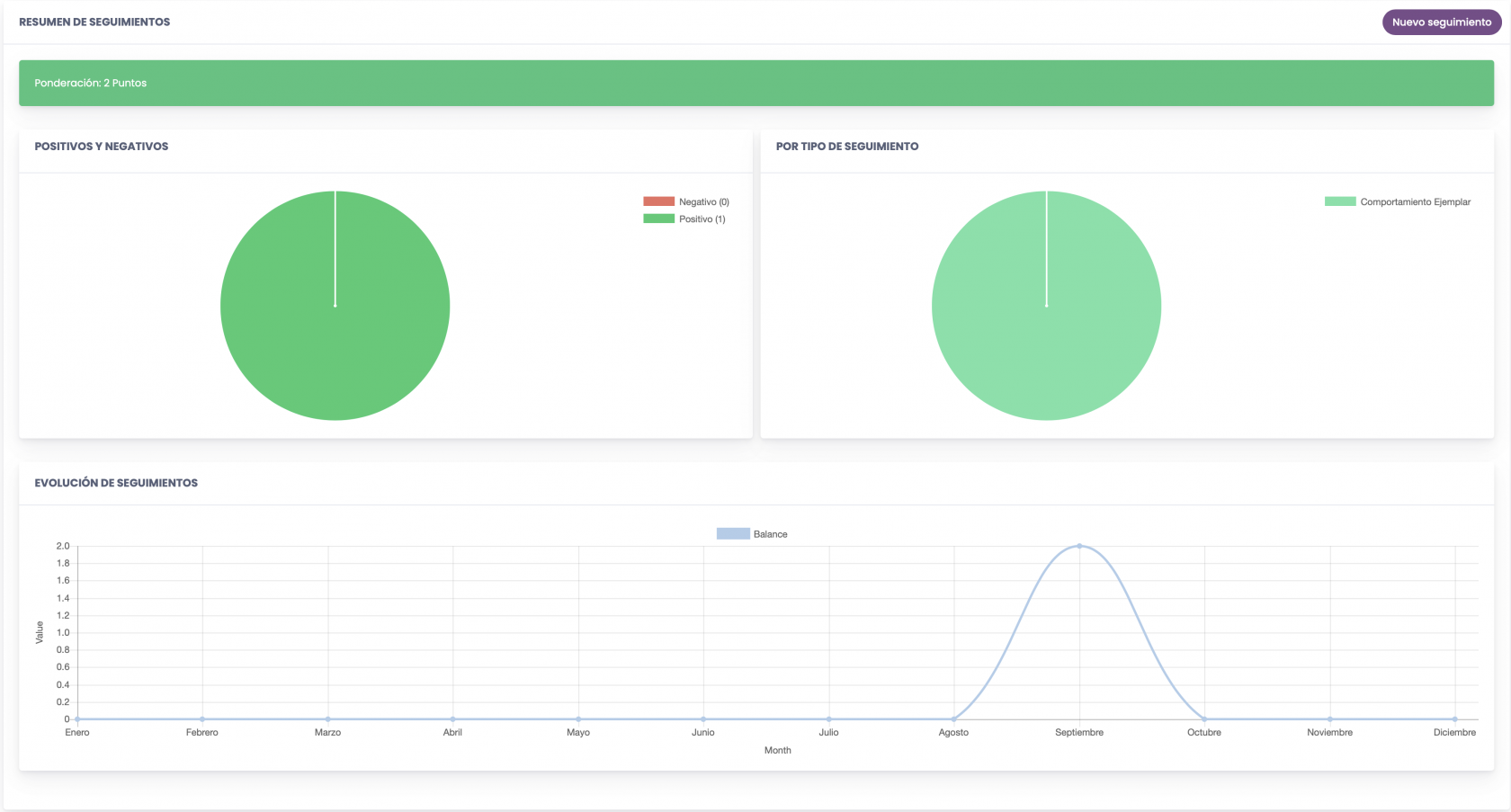Click the Por tipo de seguimiento pie chart
1511x812 pixels.
coord(1046,306)
